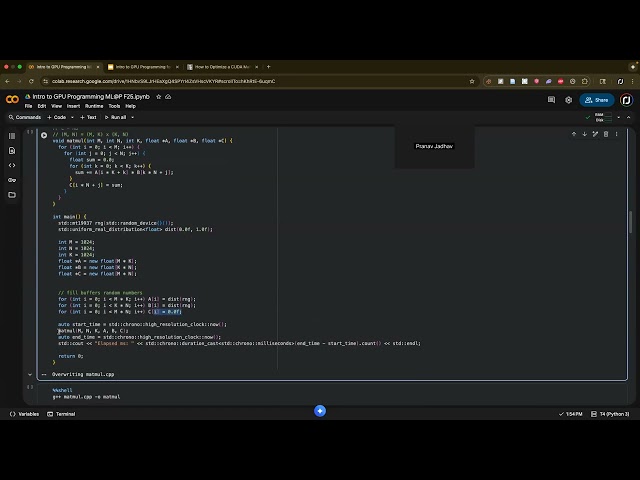Click the g++ matmul.cpp shell cell
This screenshot has height=480, width=640.
click(x=333, y=393)
